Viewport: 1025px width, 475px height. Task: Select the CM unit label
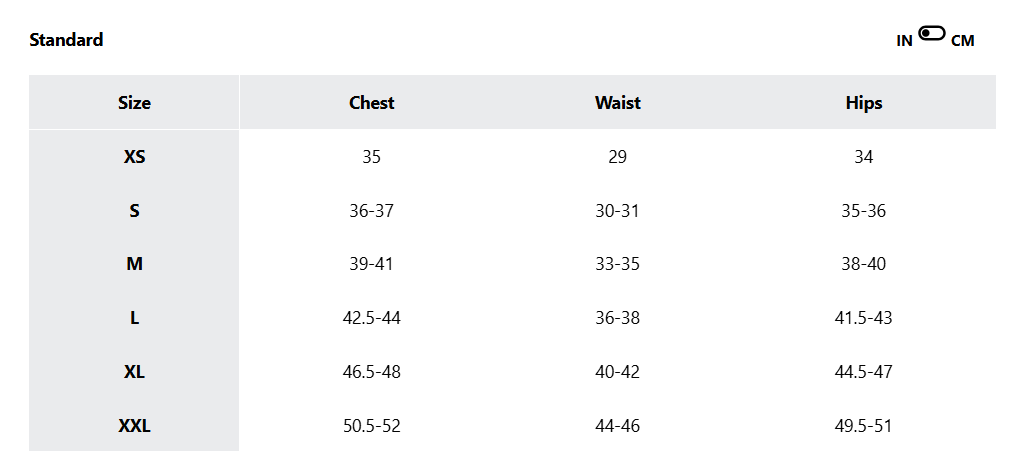point(962,41)
